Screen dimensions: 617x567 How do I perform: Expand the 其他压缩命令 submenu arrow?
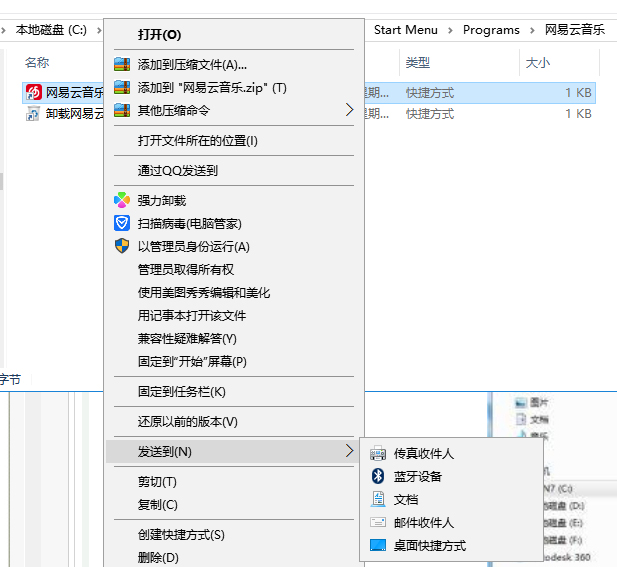tap(349, 110)
